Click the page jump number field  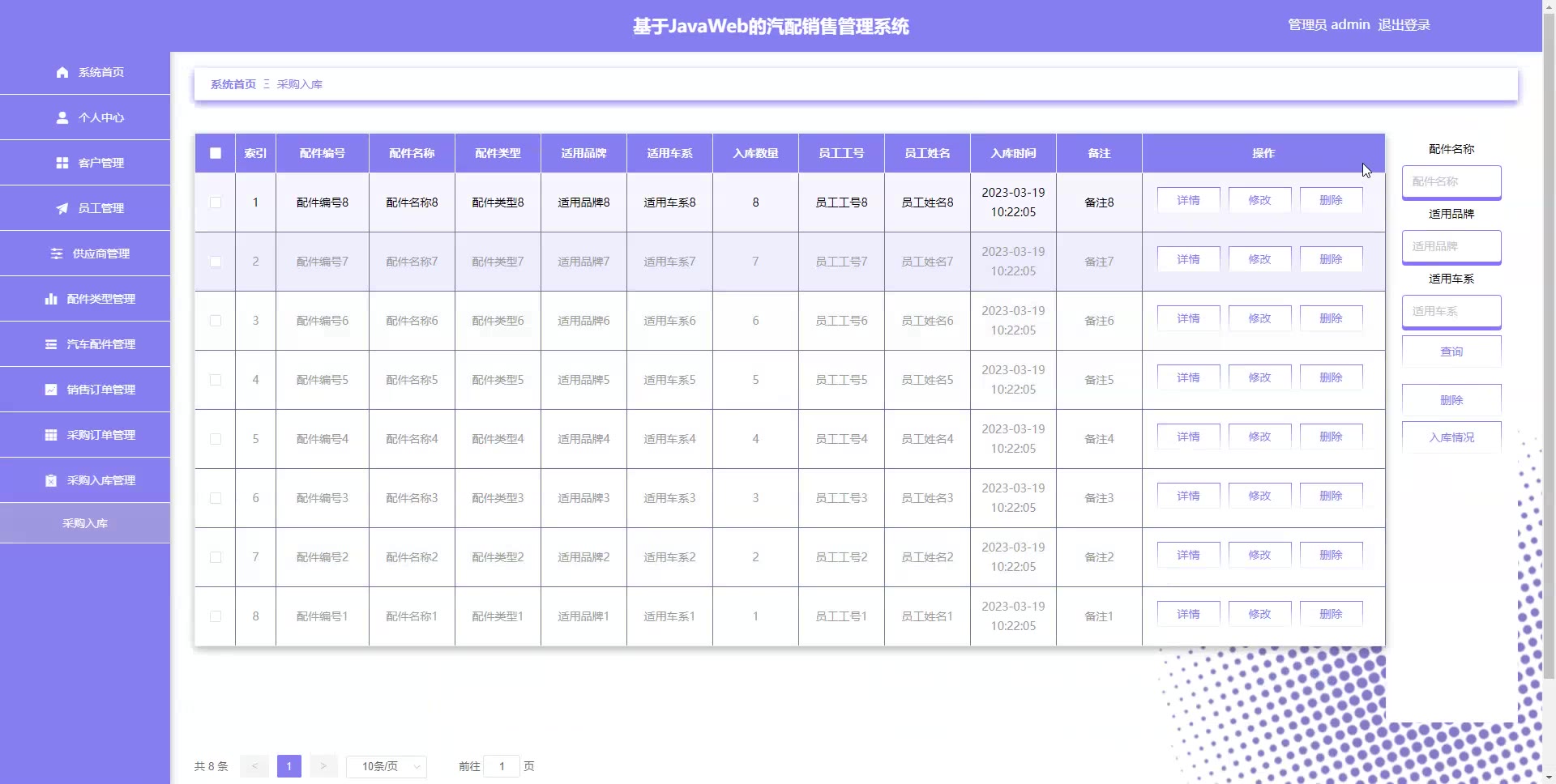502,766
